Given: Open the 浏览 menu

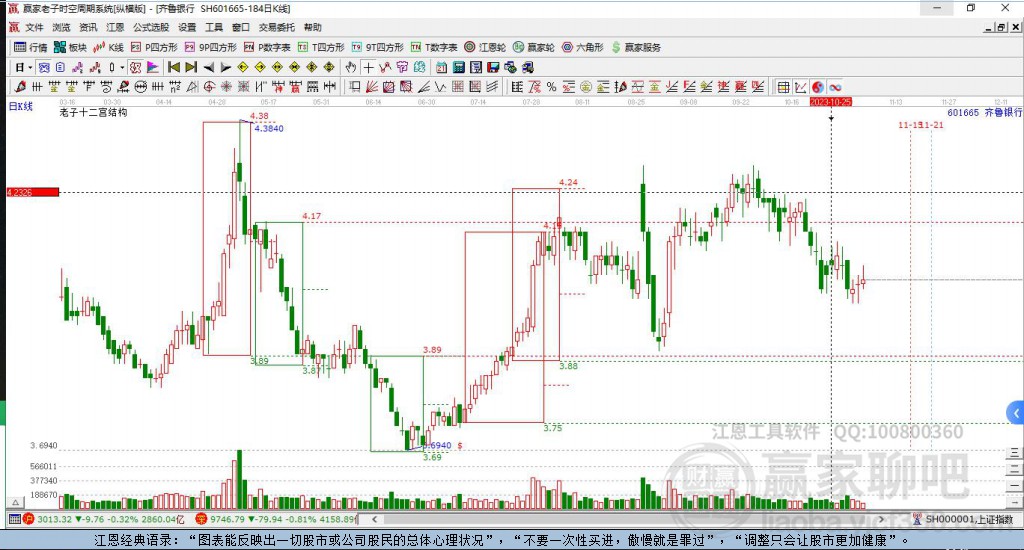Looking at the screenshot, I should [61, 27].
